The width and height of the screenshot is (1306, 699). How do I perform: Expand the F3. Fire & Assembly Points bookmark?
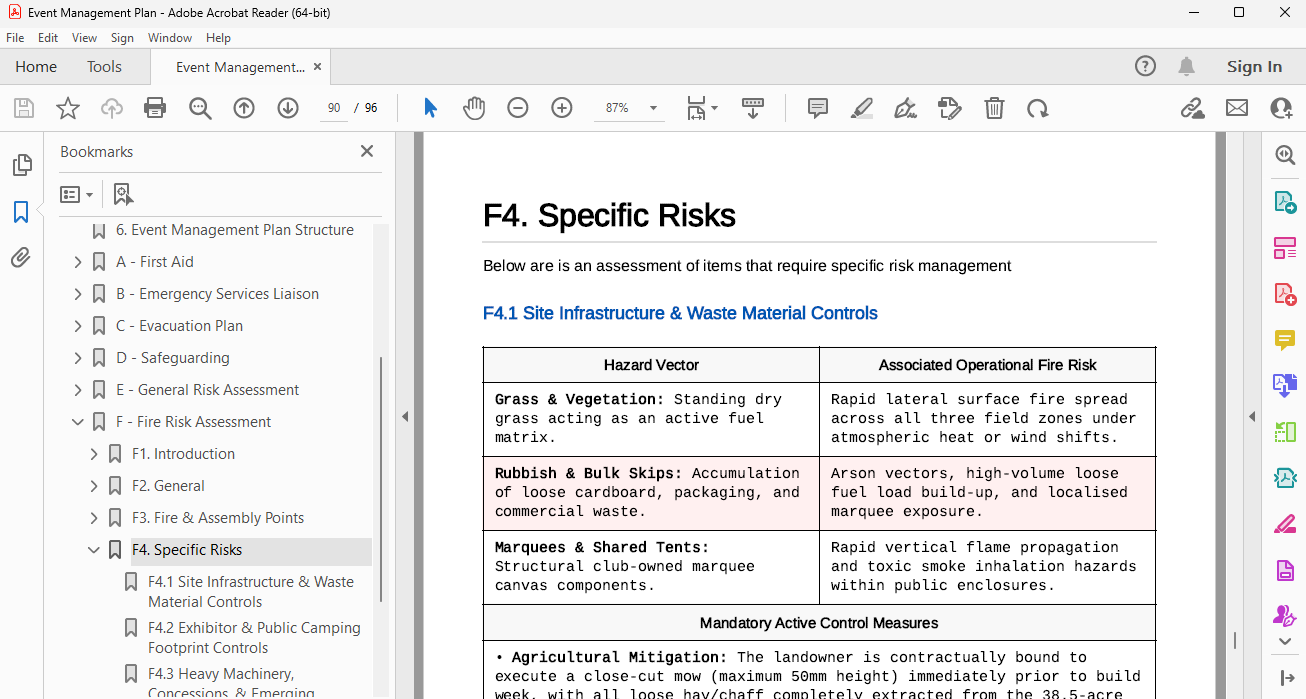pos(94,518)
